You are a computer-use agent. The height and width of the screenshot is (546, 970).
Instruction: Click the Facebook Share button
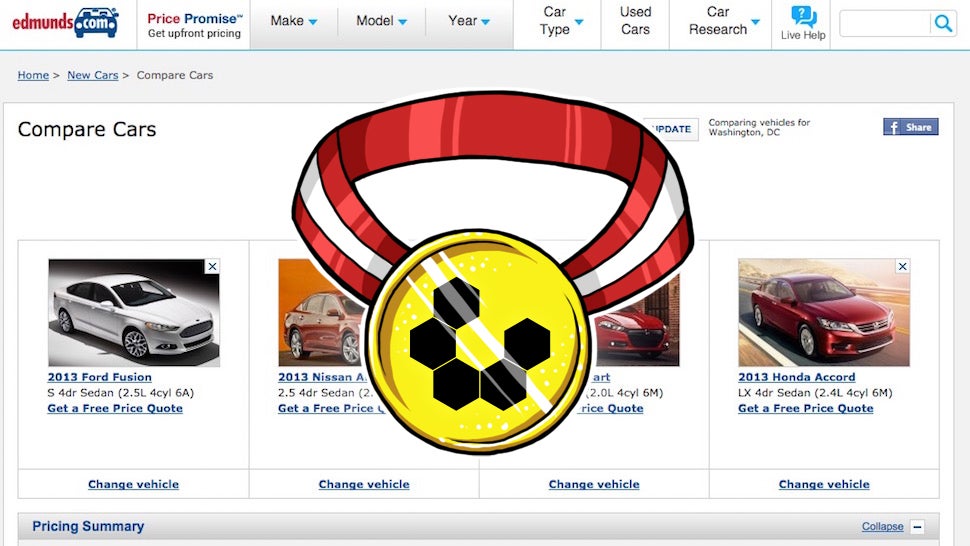[x=911, y=127]
